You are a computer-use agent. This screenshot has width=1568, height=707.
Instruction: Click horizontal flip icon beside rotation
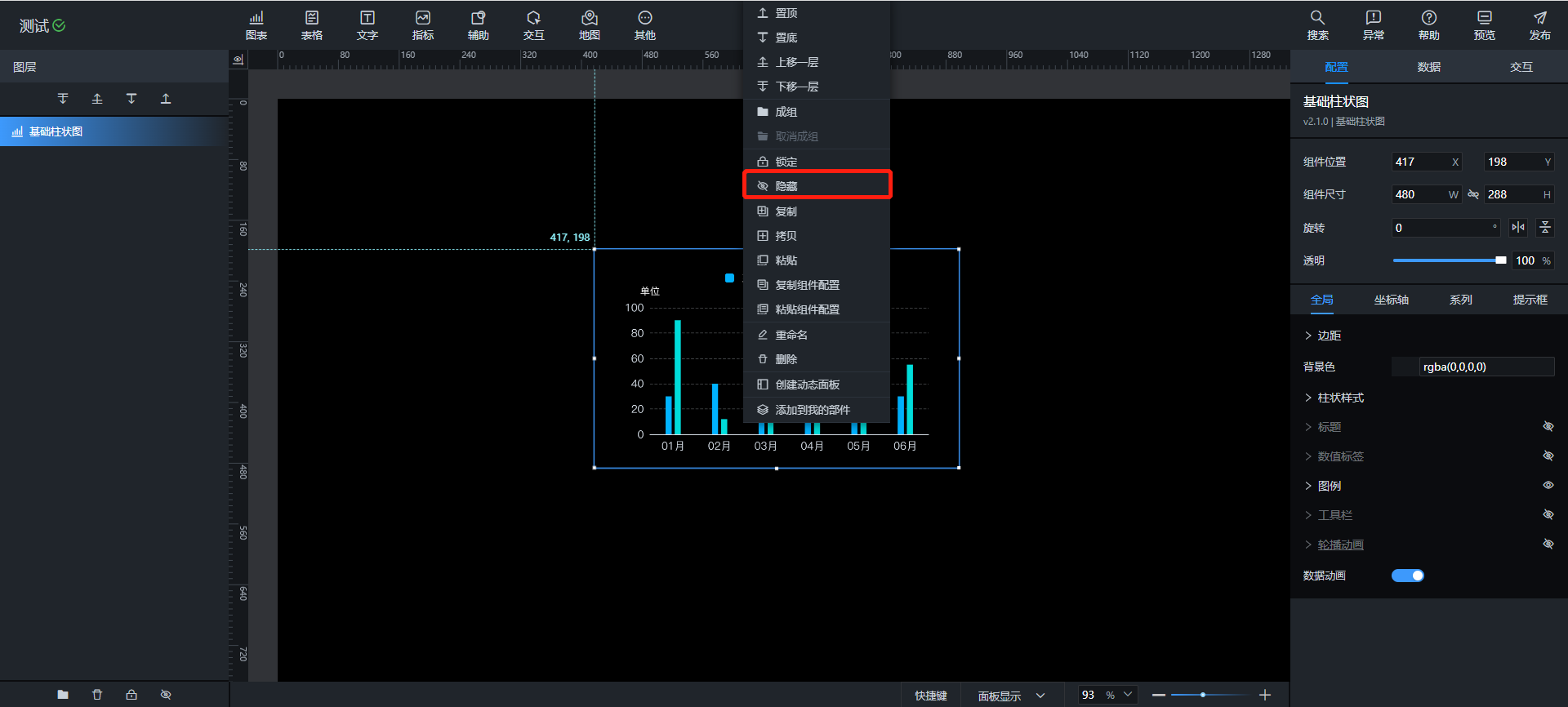coord(1518,228)
